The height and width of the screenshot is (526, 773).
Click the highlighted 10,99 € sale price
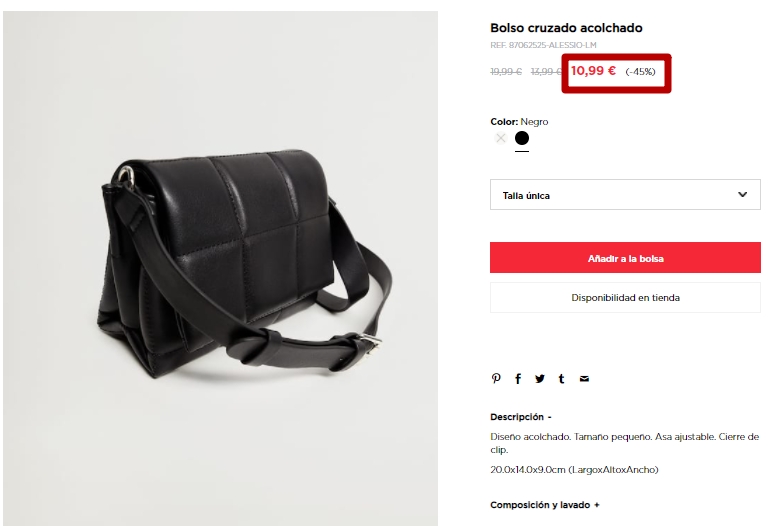click(593, 71)
